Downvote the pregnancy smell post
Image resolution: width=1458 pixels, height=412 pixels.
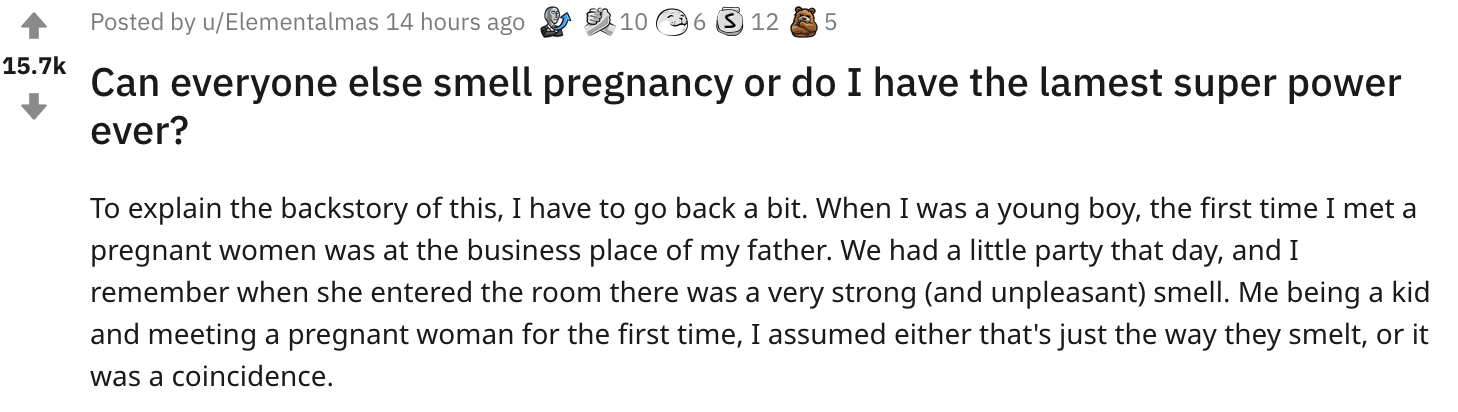click(x=33, y=106)
